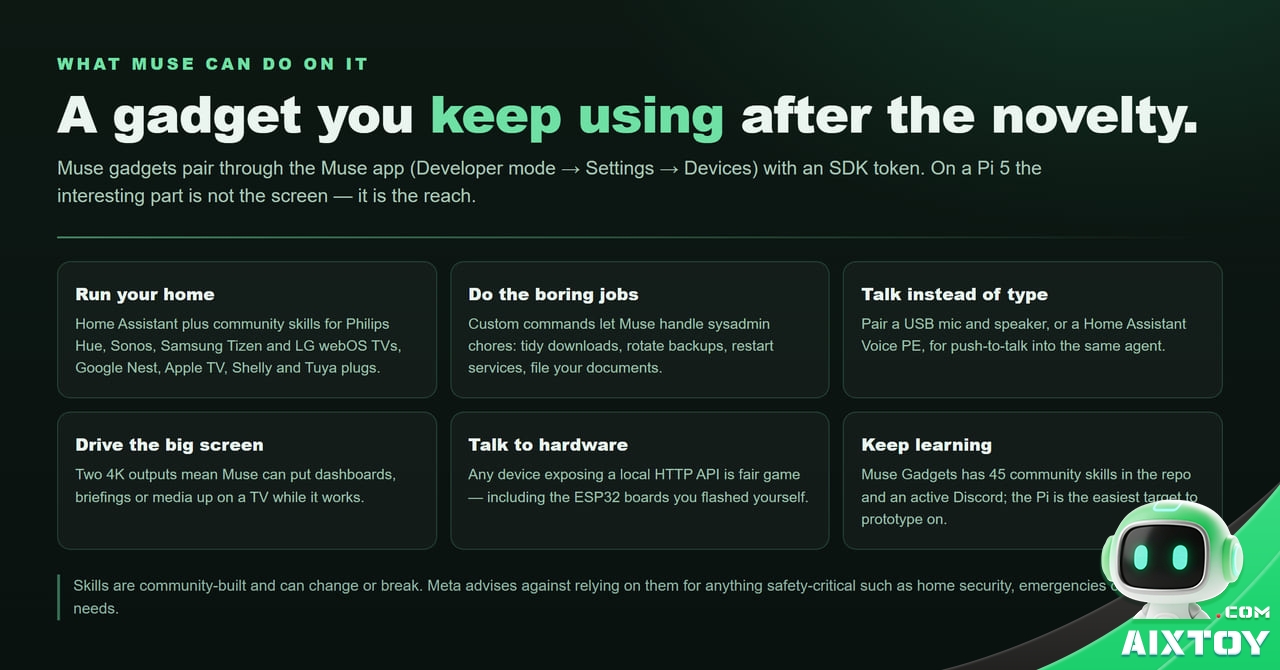This screenshot has width=1280, height=670.
Task: Open the "Run your home" card heading
Action: click(145, 294)
